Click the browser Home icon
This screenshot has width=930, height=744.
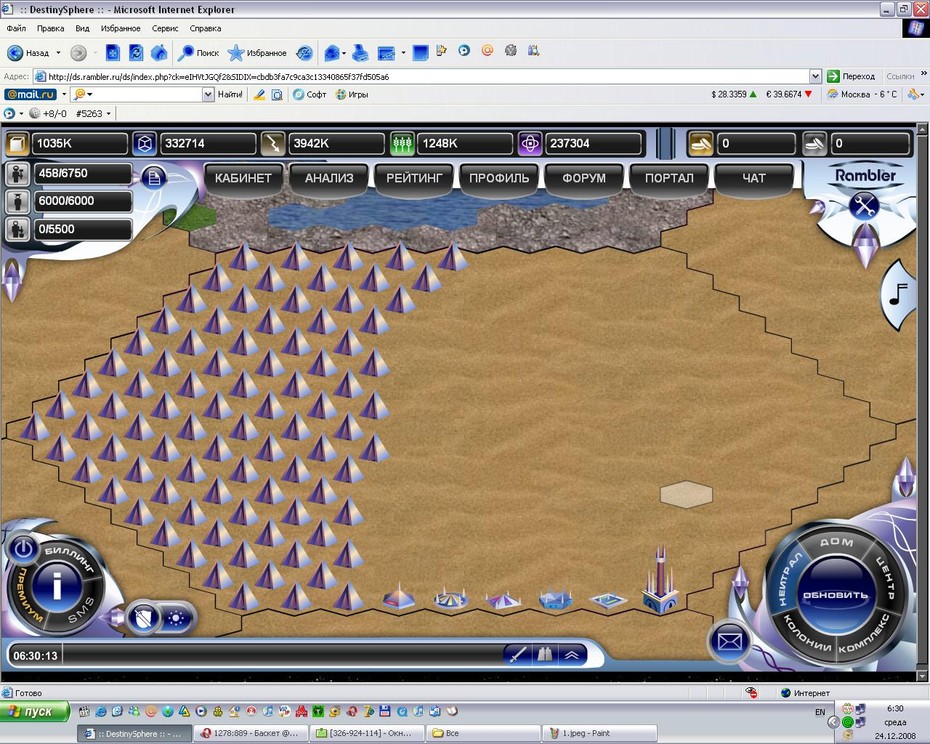159,53
